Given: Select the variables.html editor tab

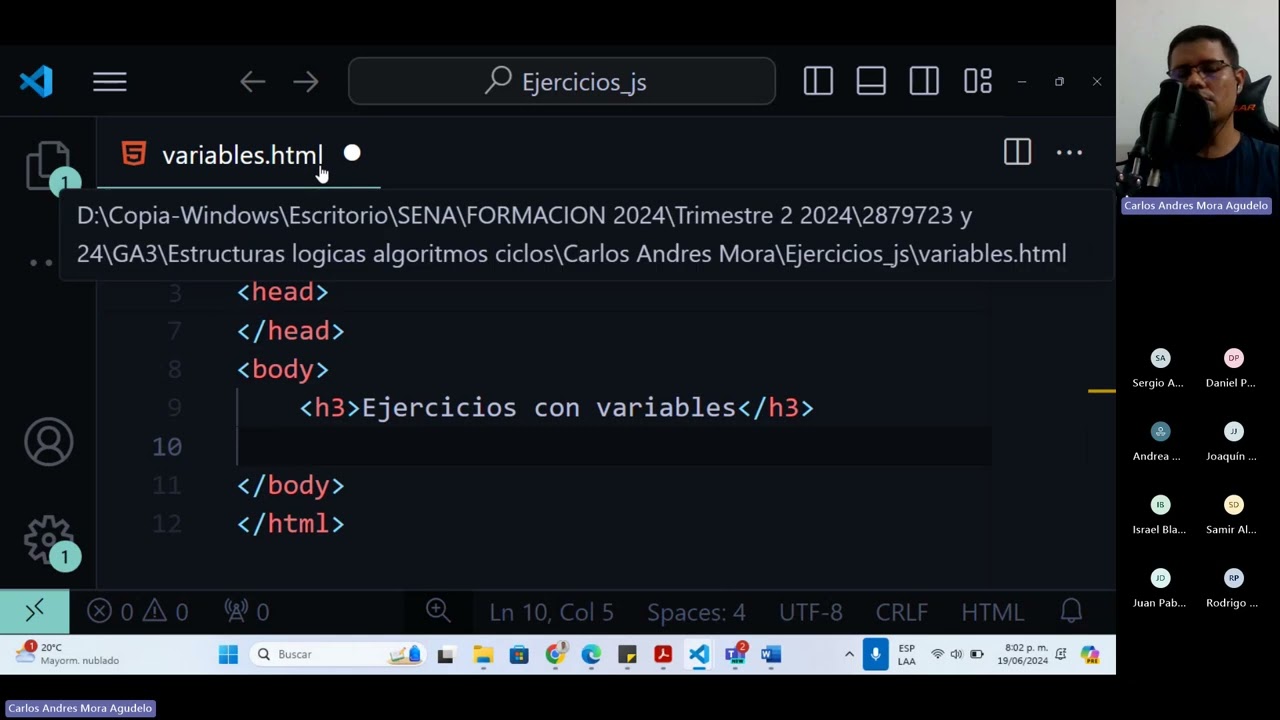Looking at the screenshot, I should point(238,155).
